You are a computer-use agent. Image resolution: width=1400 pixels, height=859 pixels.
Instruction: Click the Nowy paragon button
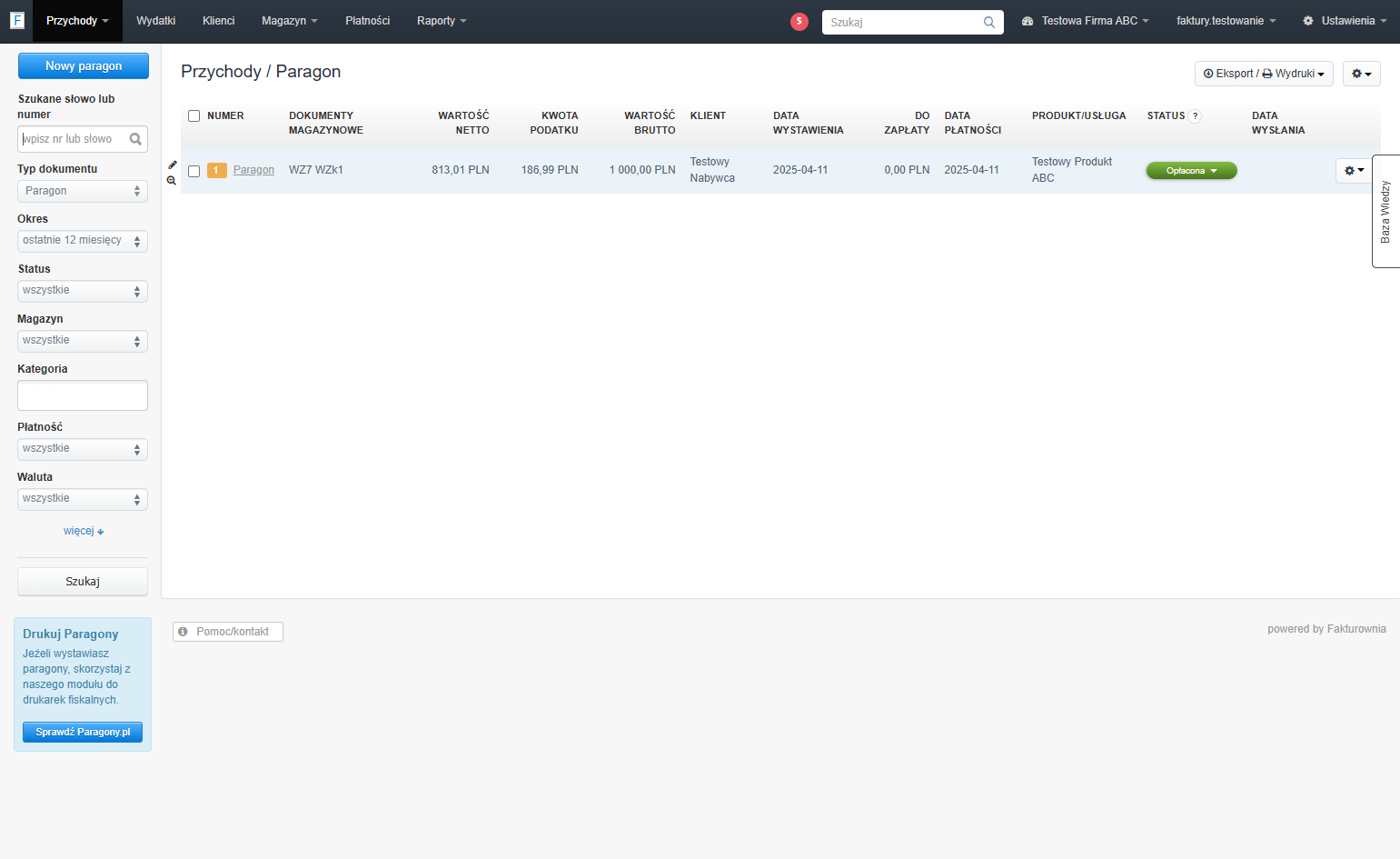pos(84,65)
